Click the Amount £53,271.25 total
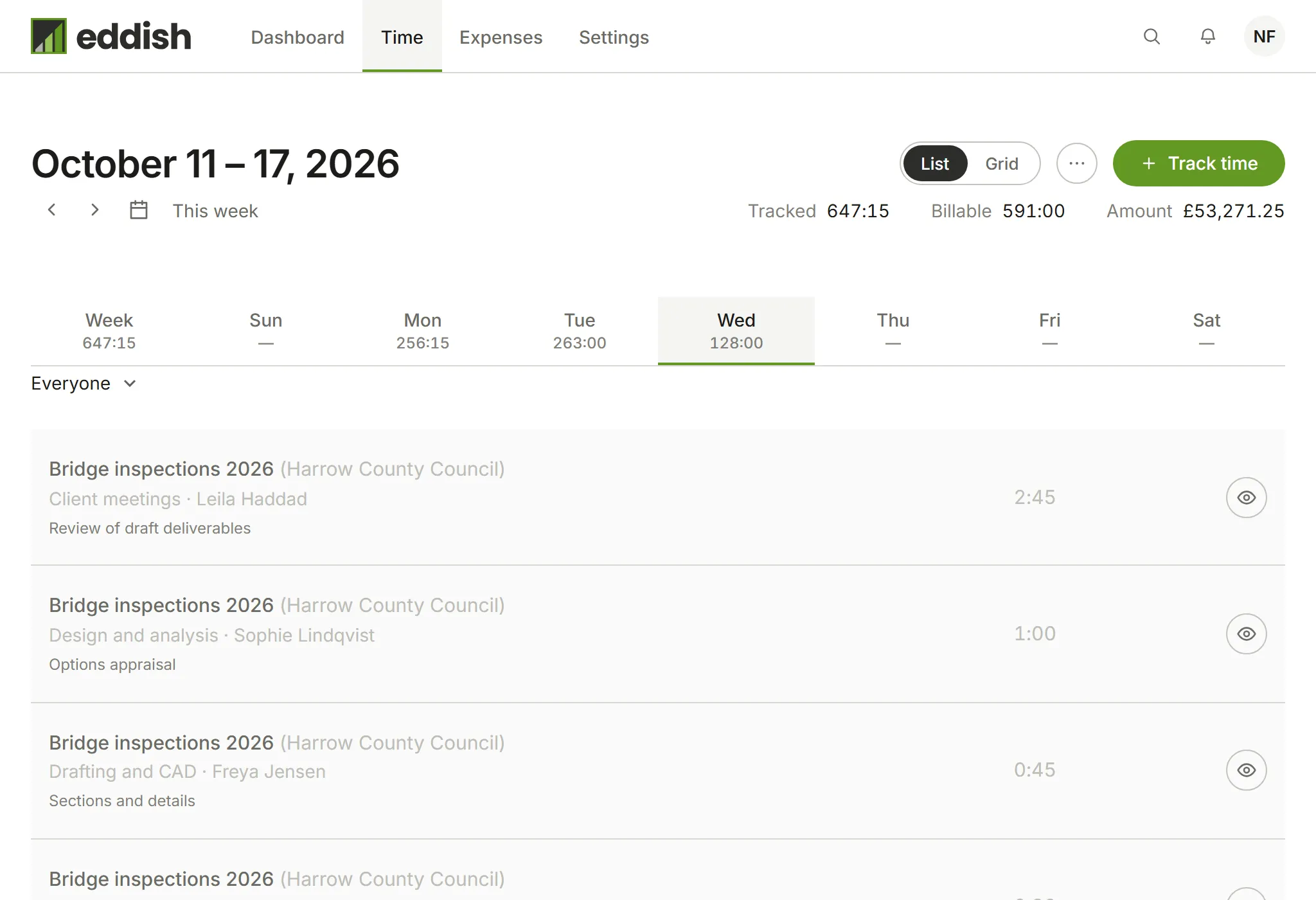The image size is (1316, 900). point(1195,211)
